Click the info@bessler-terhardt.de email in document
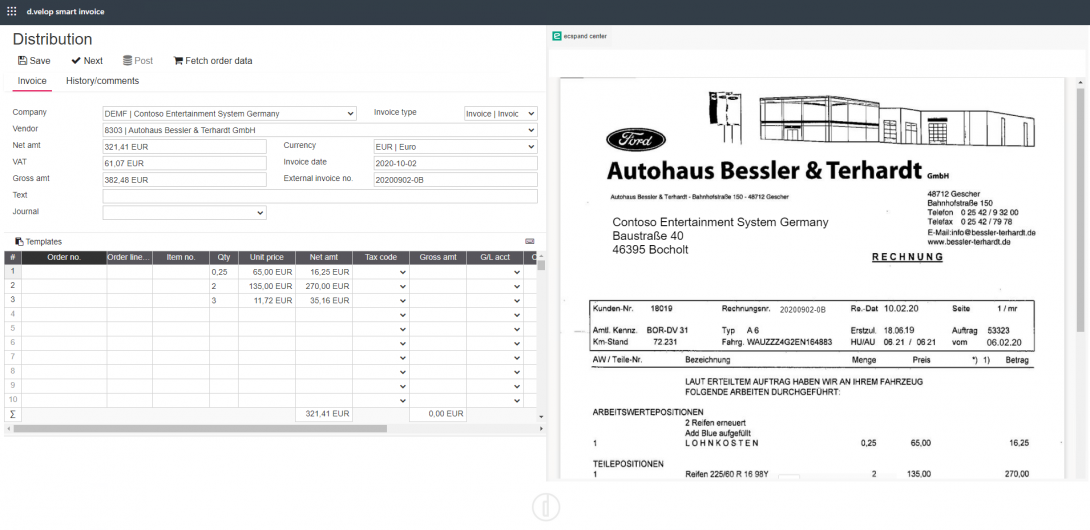Viewport: 1090px width, 530px height. click(995, 232)
